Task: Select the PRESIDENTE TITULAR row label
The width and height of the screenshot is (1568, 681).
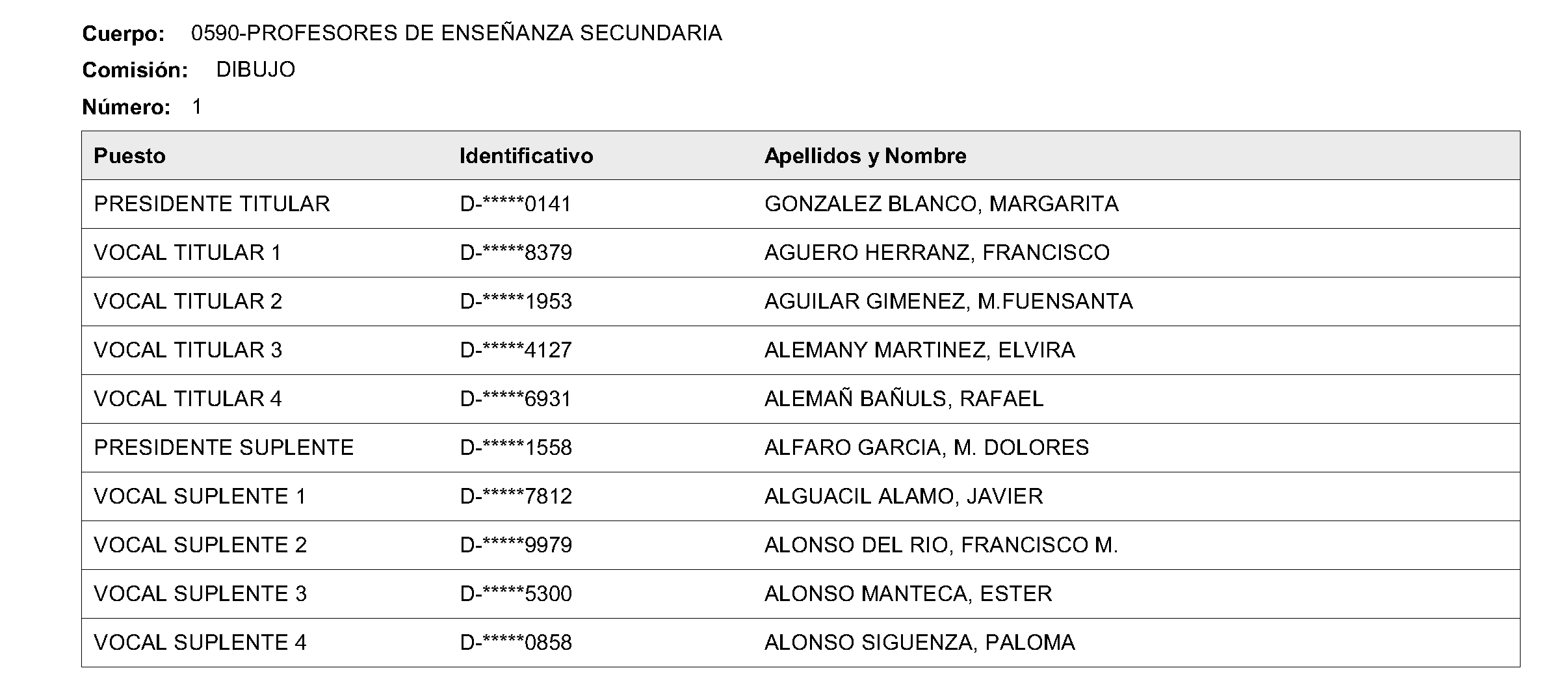Action: 212,204
